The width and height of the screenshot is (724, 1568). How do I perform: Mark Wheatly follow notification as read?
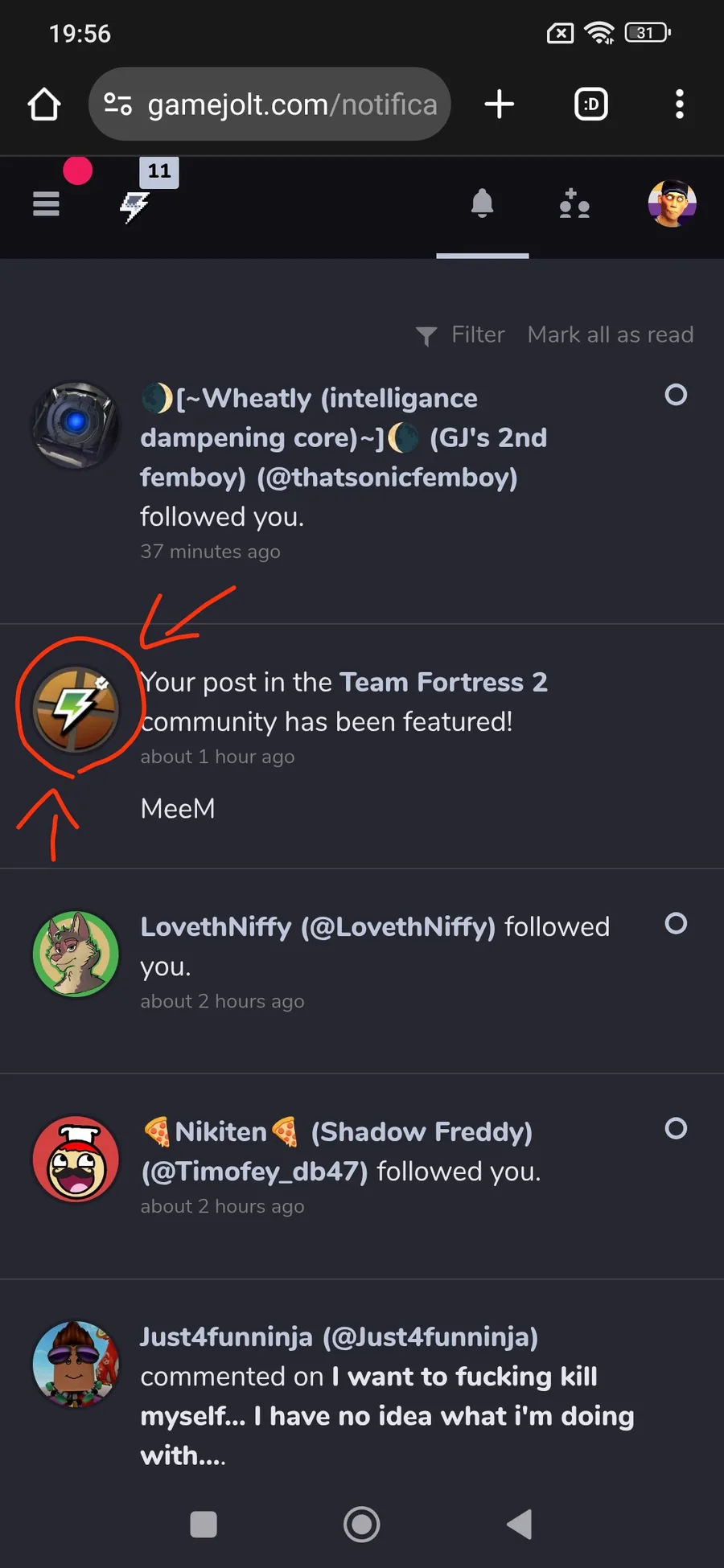(676, 395)
